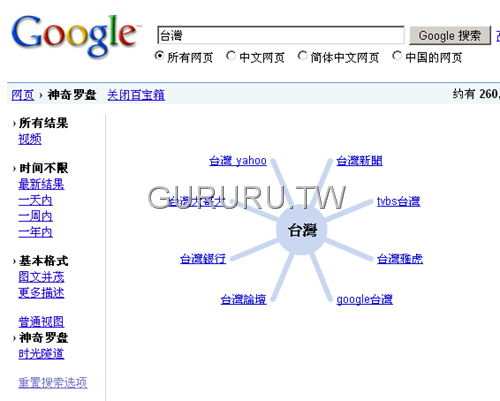Open the 台灣 yahoo wheel suggestion
The height and width of the screenshot is (401, 500).
tap(238, 161)
